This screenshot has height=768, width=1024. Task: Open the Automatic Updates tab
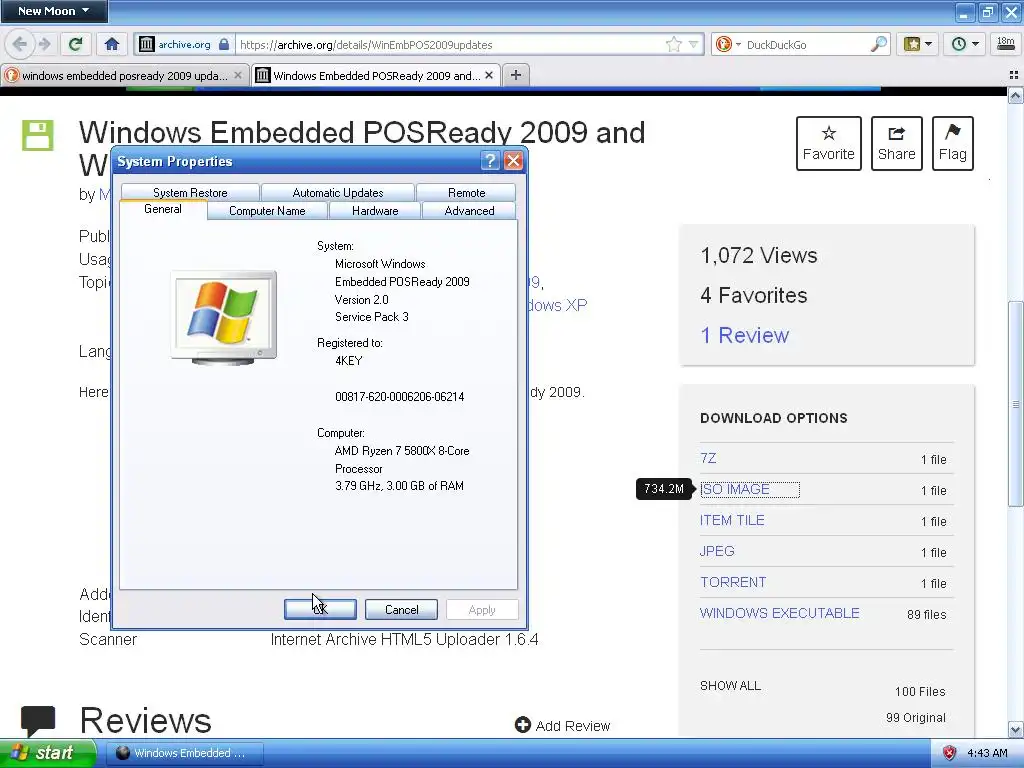point(338,193)
